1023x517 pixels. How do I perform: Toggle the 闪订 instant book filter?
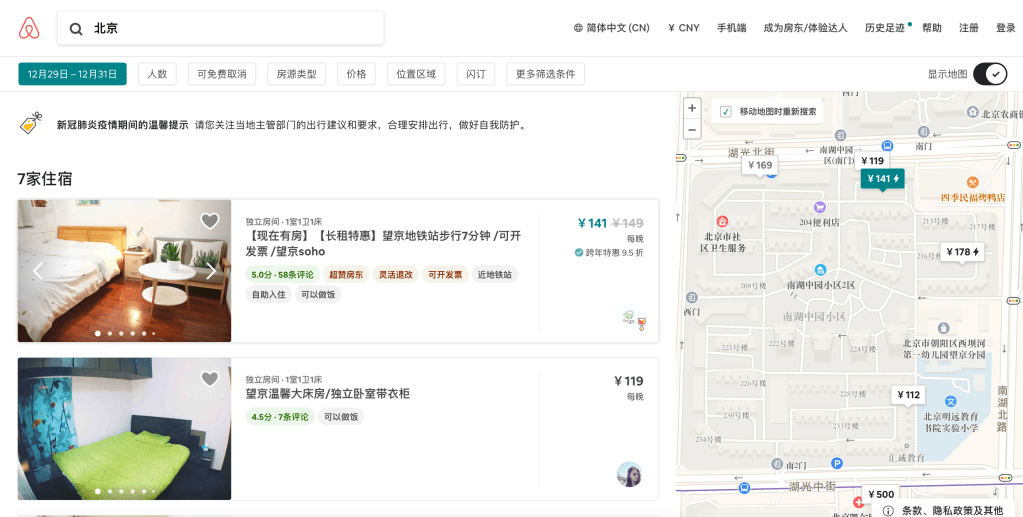click(x=476, y=74)
